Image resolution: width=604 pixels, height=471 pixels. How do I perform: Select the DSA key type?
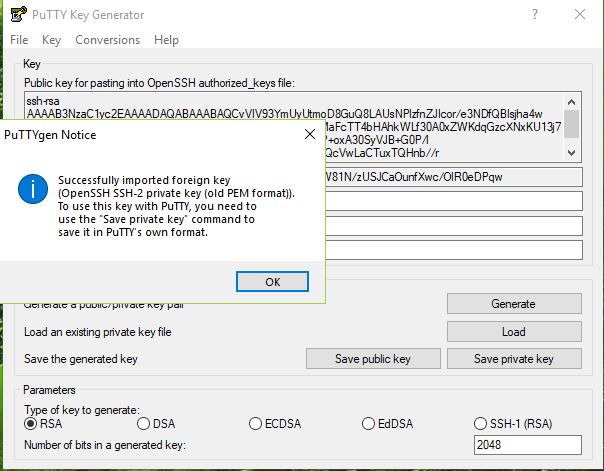click(x=156, y=424)
